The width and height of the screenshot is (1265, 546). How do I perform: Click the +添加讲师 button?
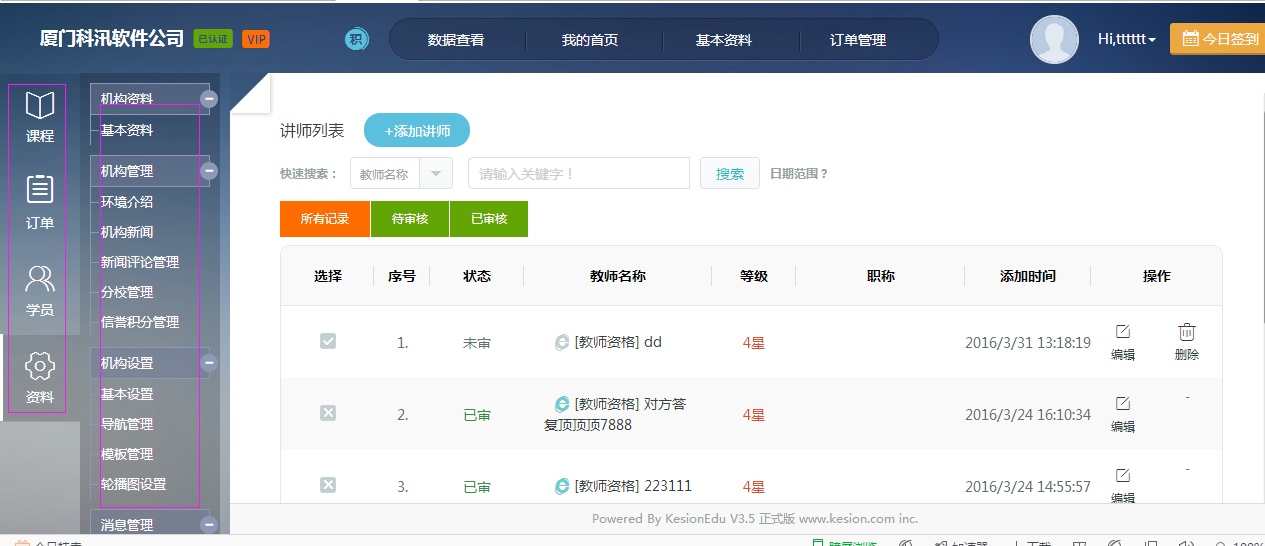(x=417, y=131)
